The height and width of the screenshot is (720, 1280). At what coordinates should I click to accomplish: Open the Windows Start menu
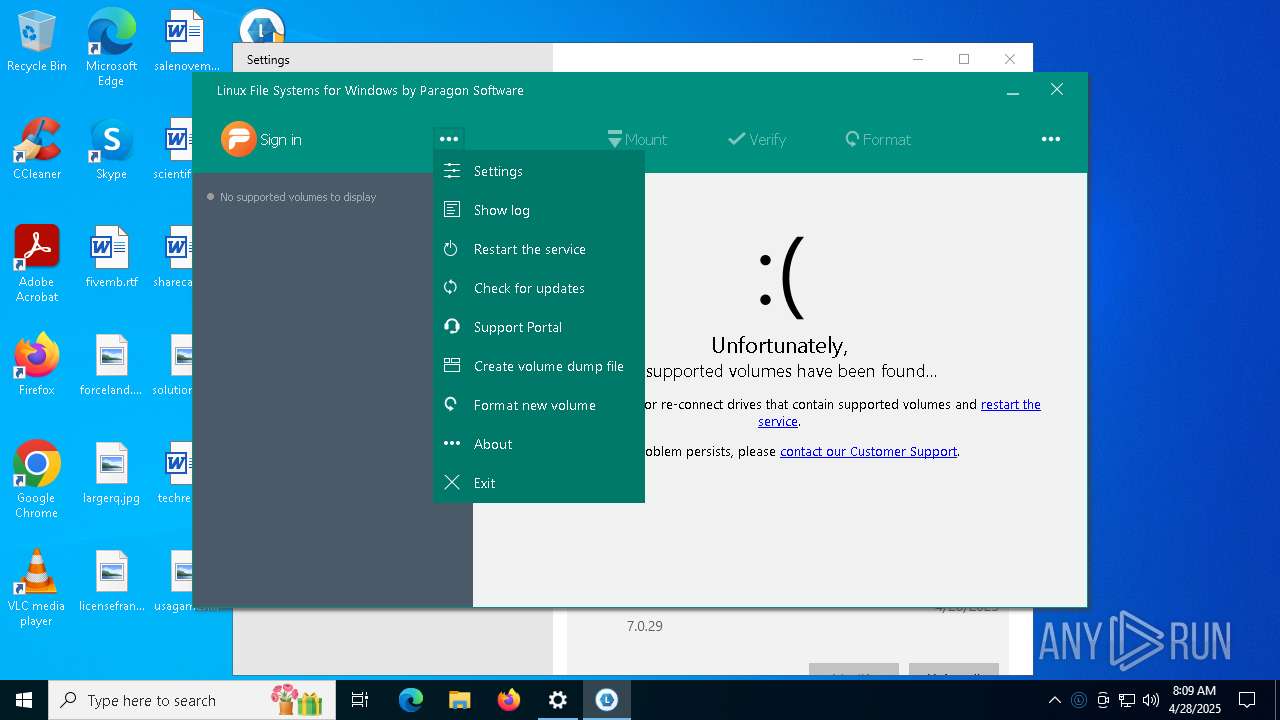tap(24, 700)
